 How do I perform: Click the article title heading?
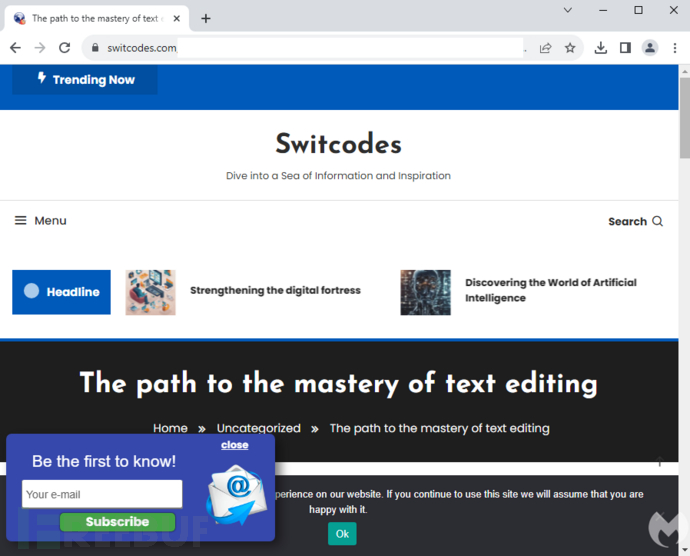pos(339,383)
